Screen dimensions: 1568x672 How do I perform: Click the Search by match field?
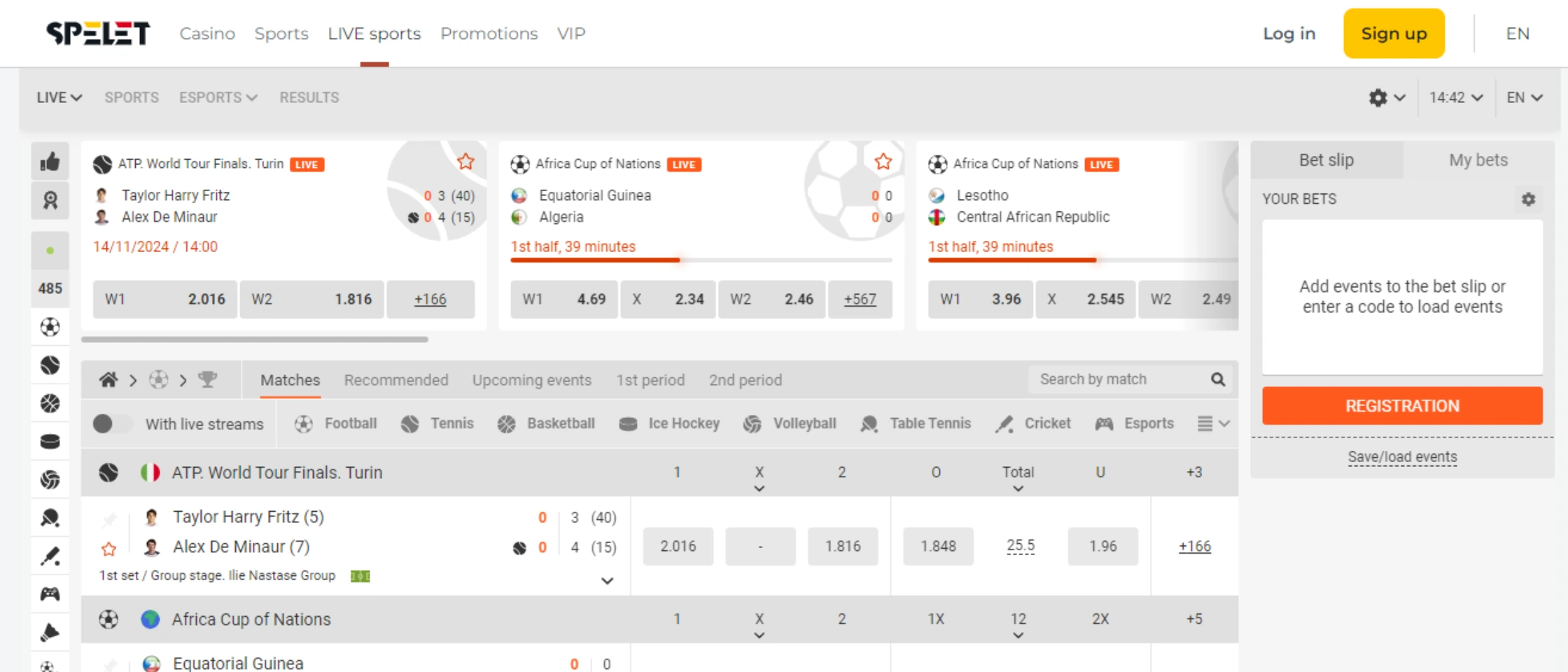(x=1120, y=379)
